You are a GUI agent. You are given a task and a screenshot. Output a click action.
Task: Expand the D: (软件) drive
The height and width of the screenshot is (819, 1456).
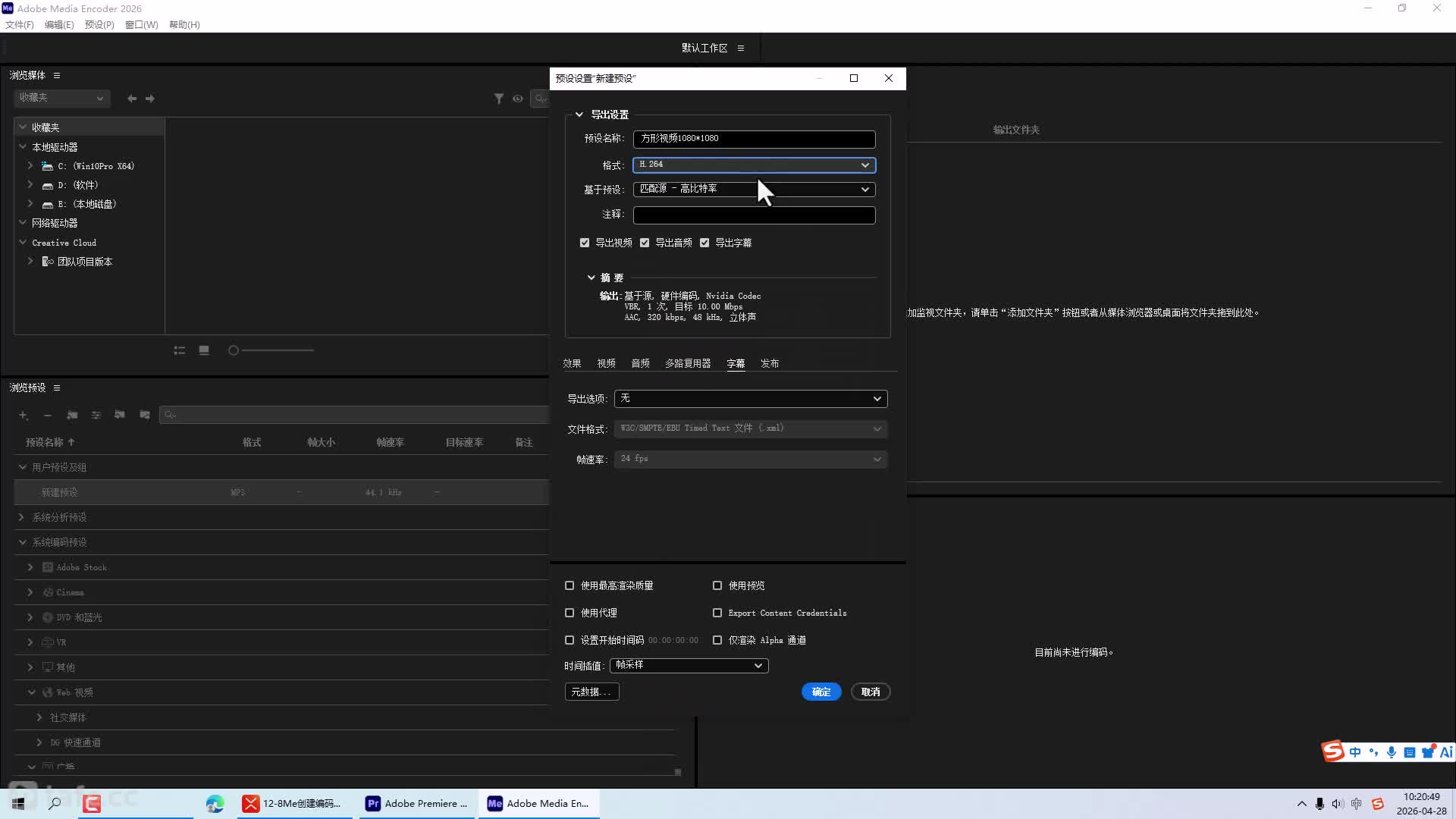30,185
